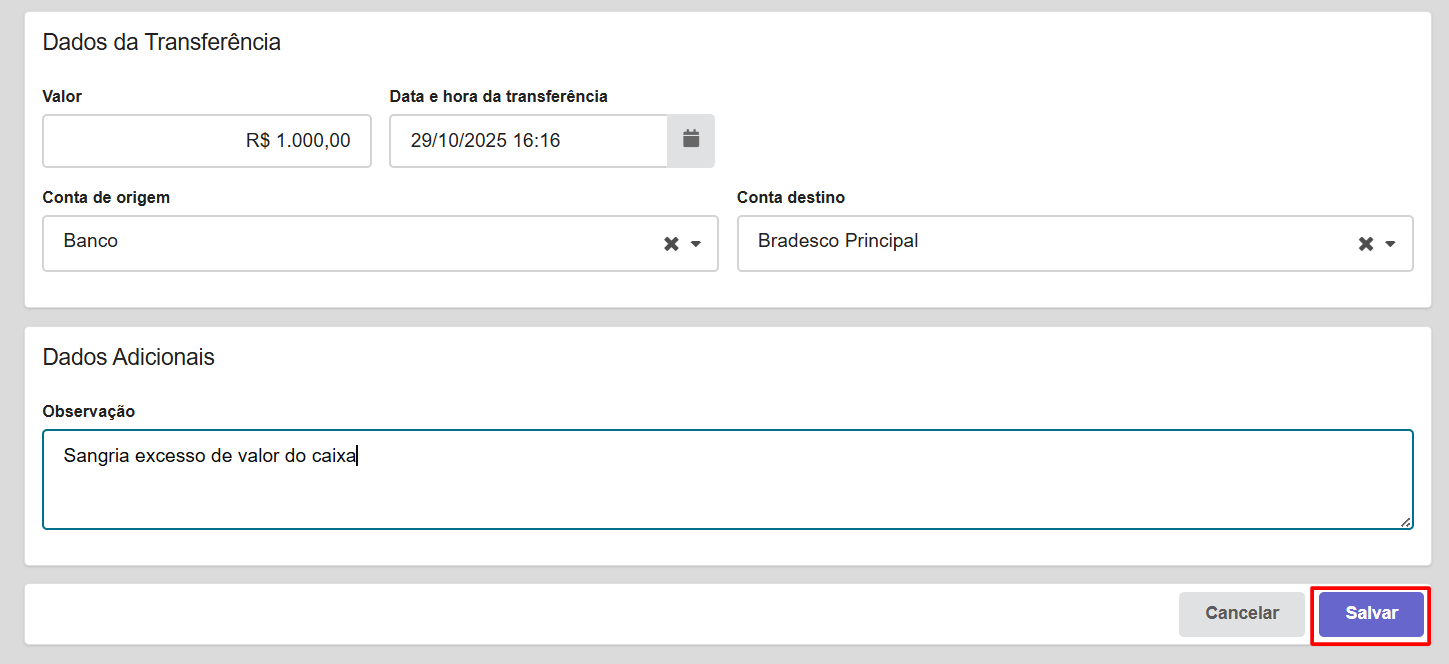Screen dimensions: 1449x664
Task: Click the Dados da Transferência heading
Action: (161, 42)
